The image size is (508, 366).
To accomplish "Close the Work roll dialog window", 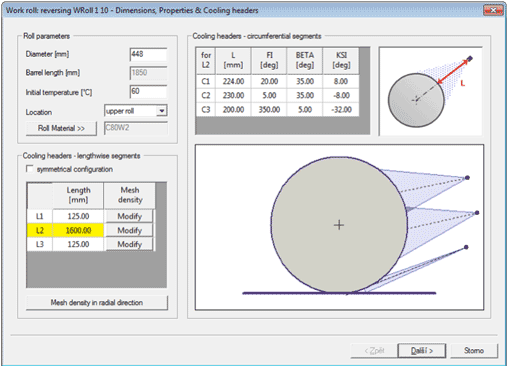I will 493,10.
